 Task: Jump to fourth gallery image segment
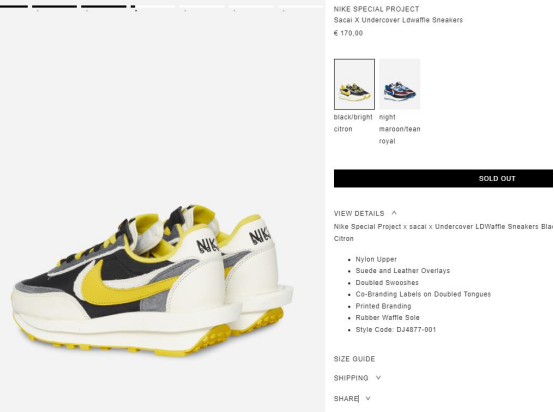(153, 6)
